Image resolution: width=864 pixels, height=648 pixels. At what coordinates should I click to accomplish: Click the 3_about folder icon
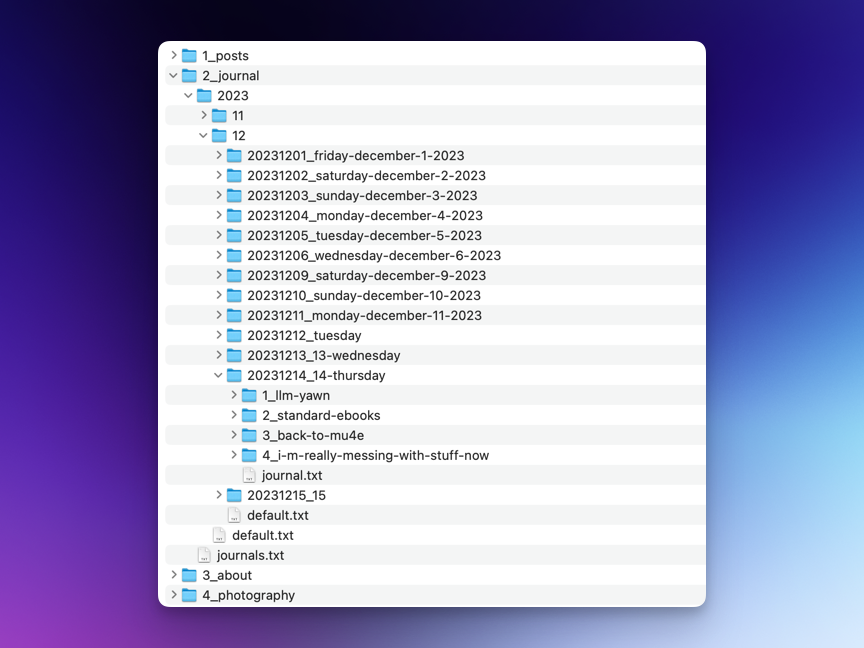point(190,575)
